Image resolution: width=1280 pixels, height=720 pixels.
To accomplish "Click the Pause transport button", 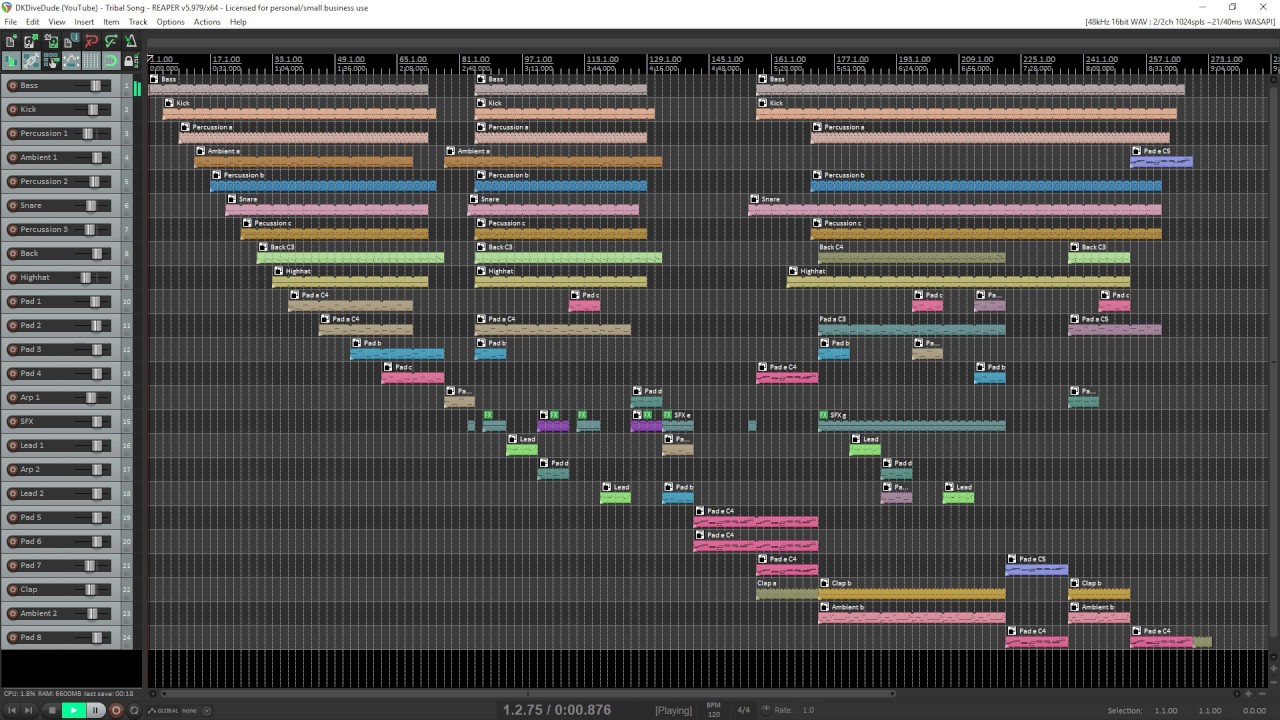I will coord(95,710).
